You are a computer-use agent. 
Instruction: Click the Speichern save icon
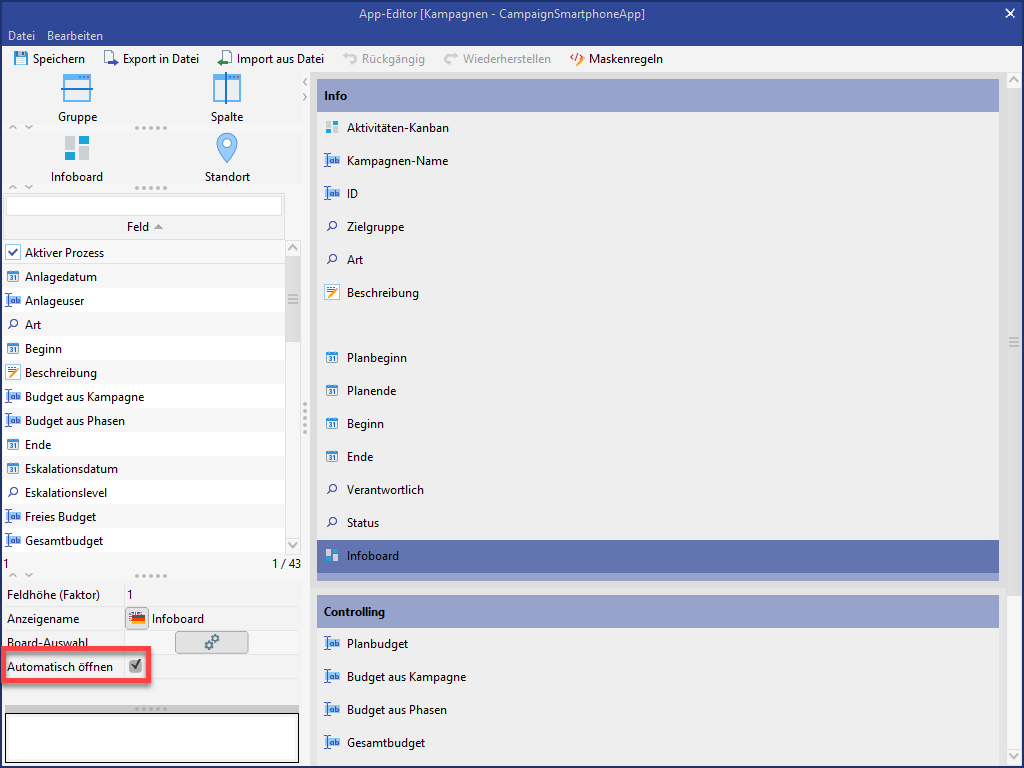pos(21,59)
